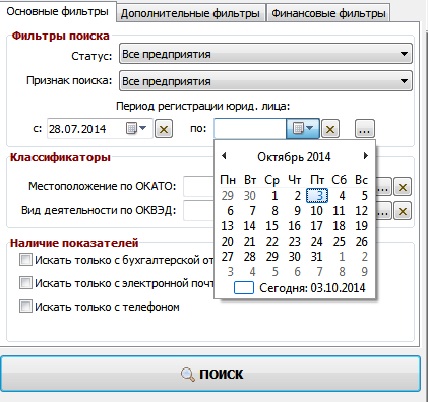Click the today marker box beside Сегодня
The width and height of the screenshot is (428, 402).
tap(244, 288)
